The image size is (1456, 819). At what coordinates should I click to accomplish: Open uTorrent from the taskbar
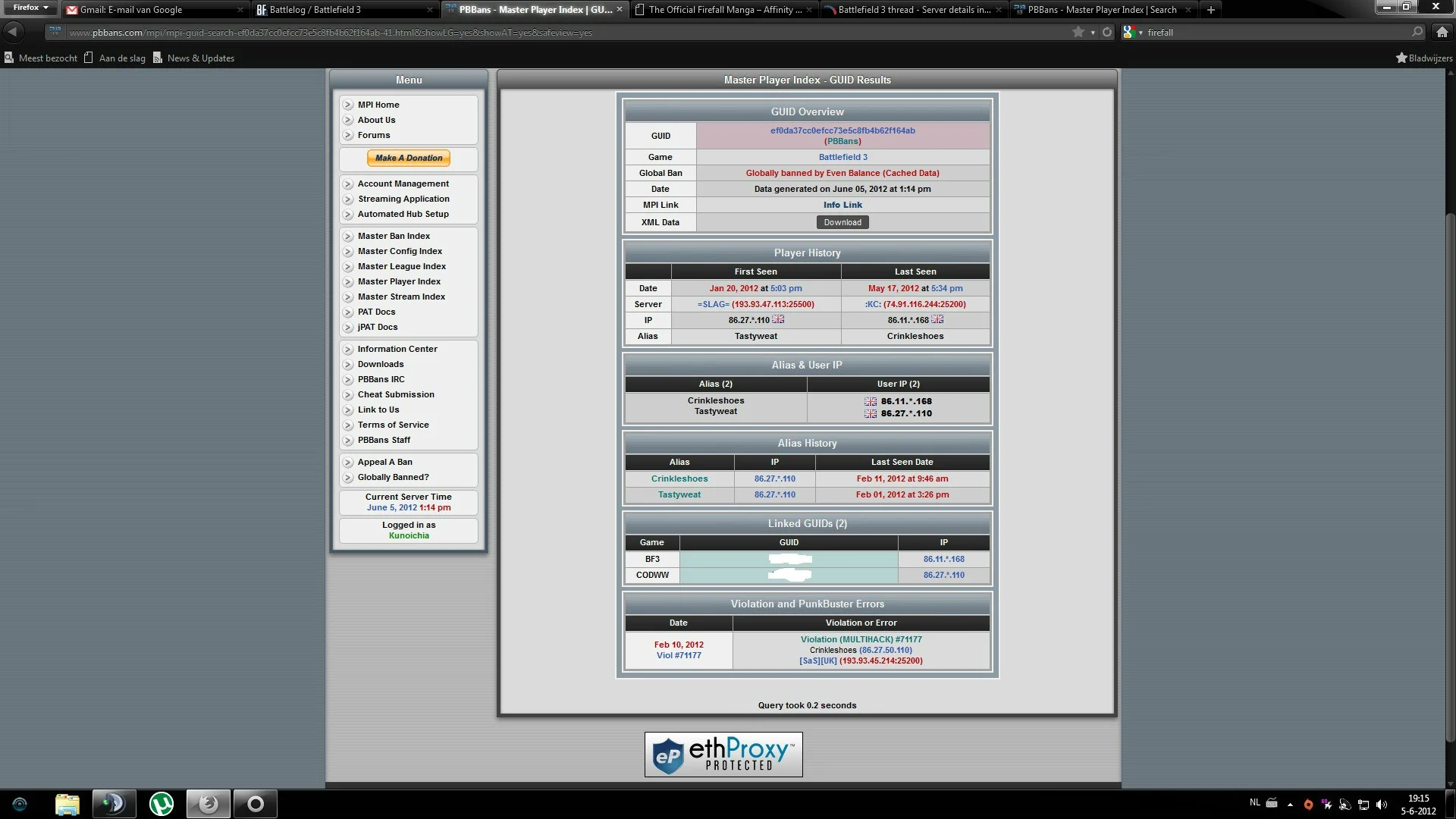[161, 804]
